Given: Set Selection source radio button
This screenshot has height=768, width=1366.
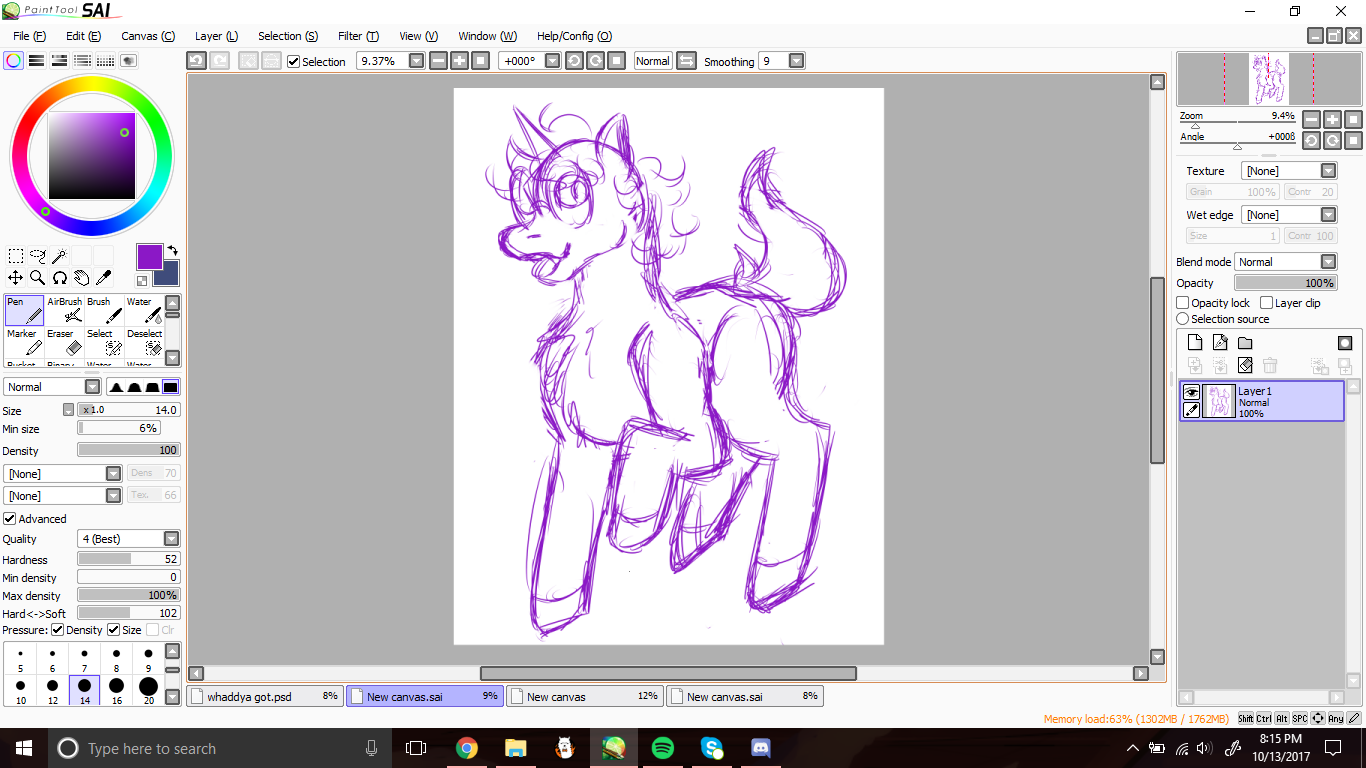Looking at the screenshot, I should coord(1183,319).
